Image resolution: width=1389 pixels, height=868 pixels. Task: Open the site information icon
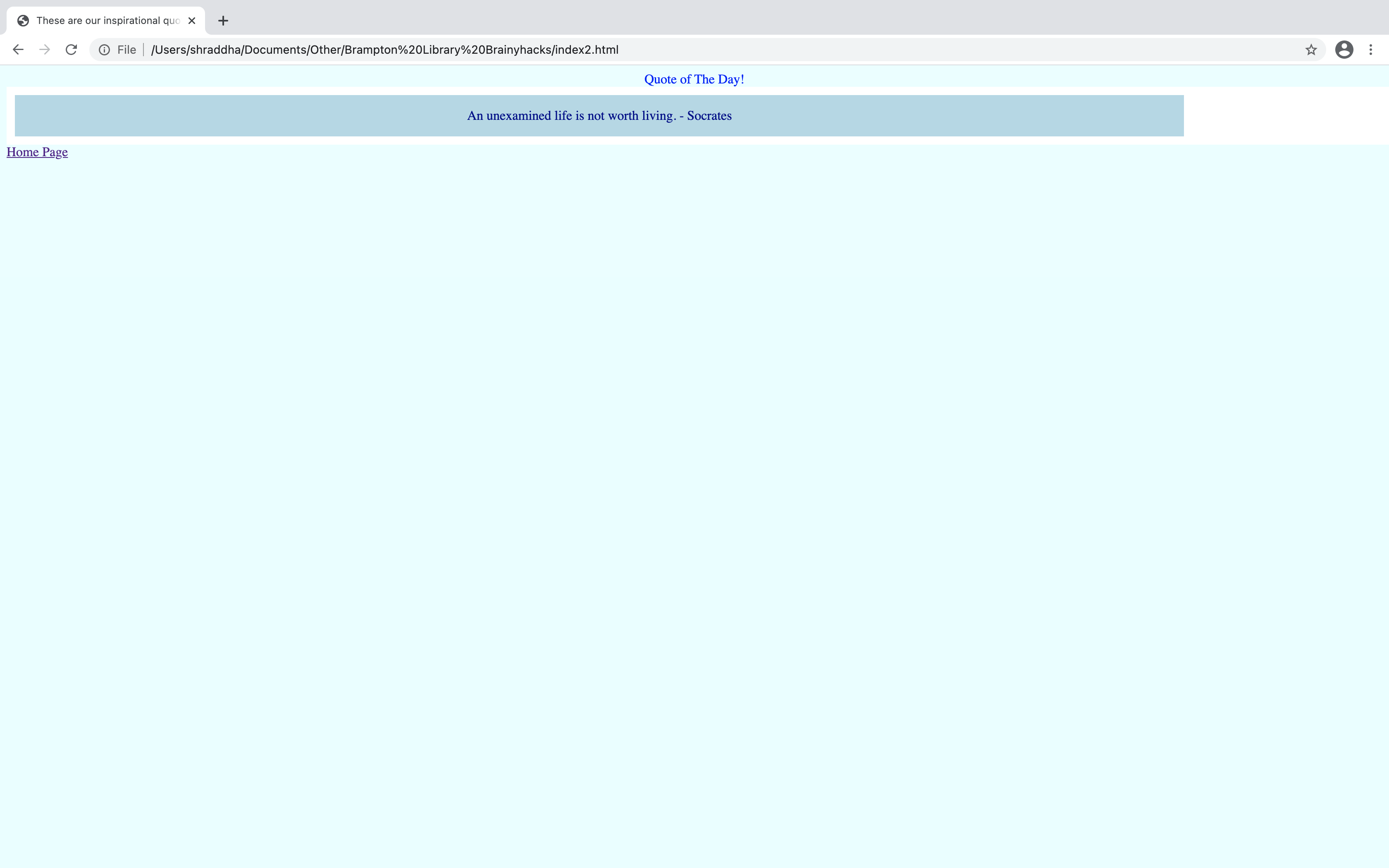[105, 50]
